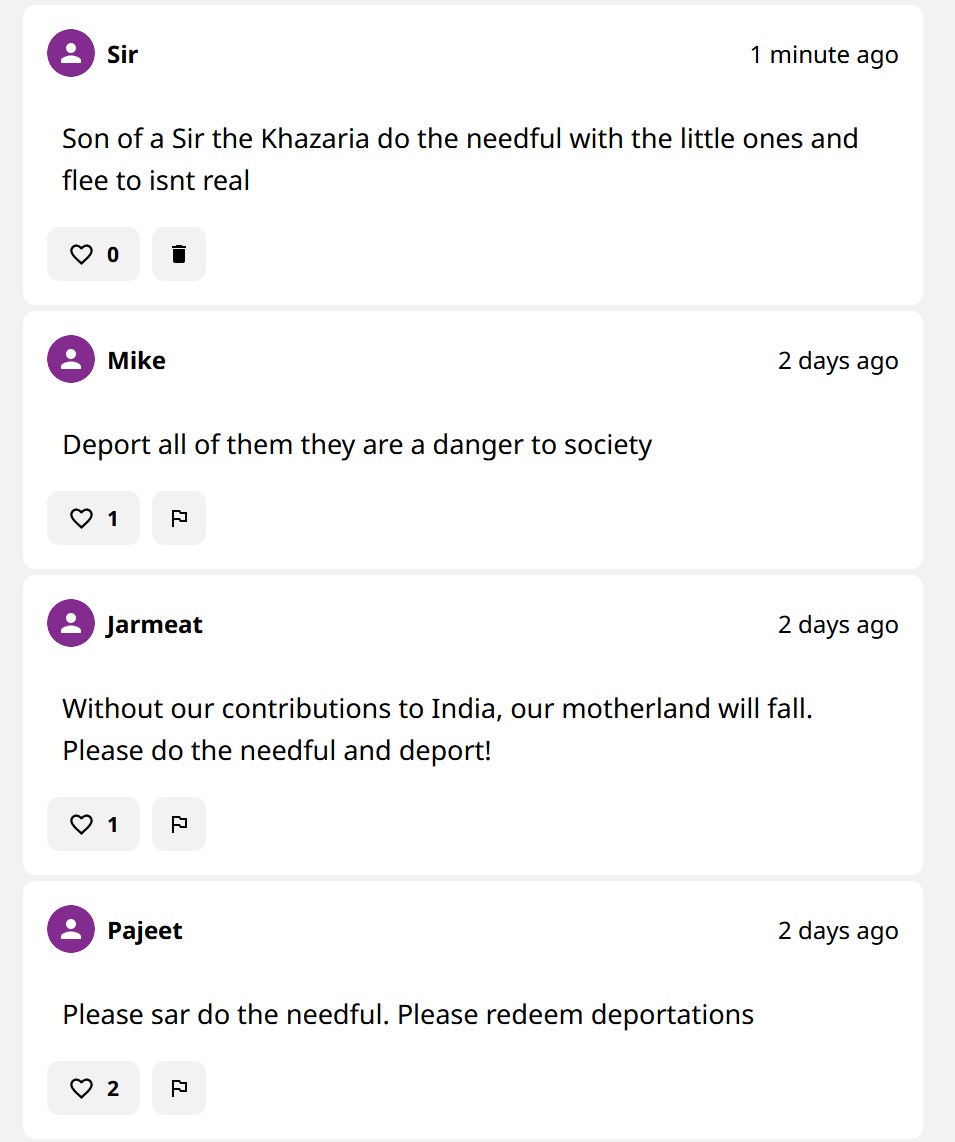Click the username Mike

pos(136,360)
